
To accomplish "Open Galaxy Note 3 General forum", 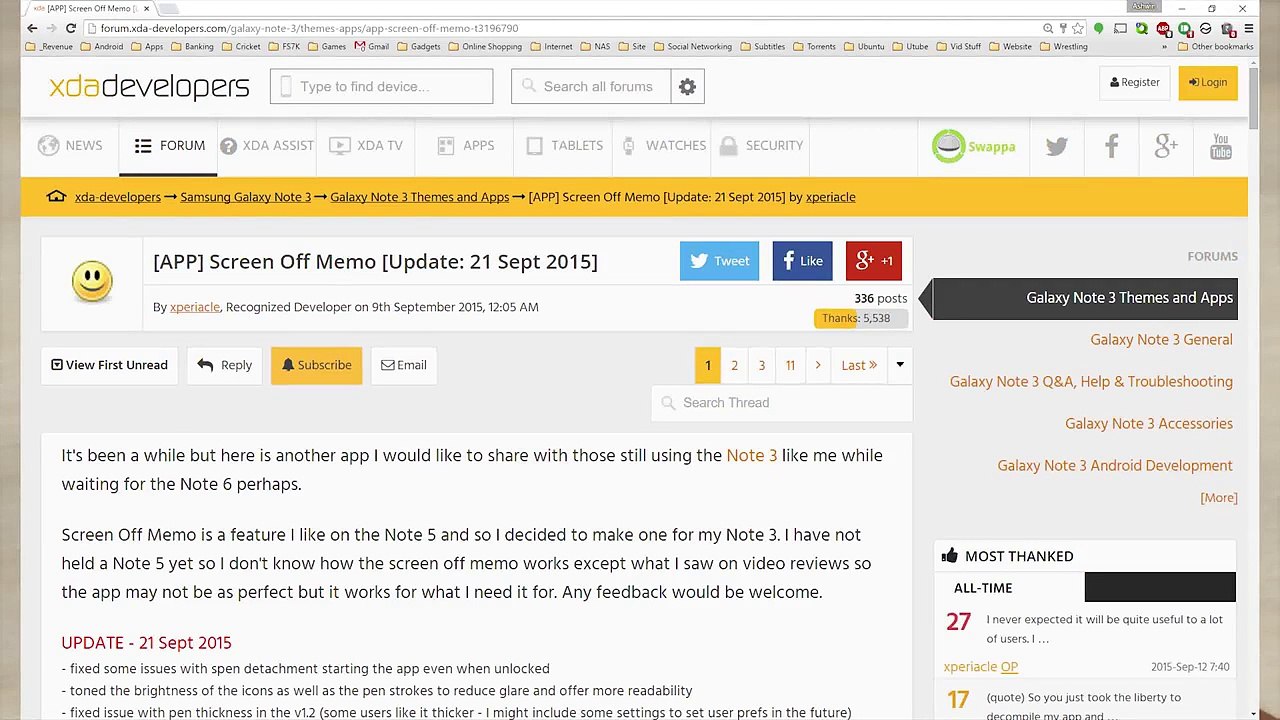I will click(x=1161, y=340).
